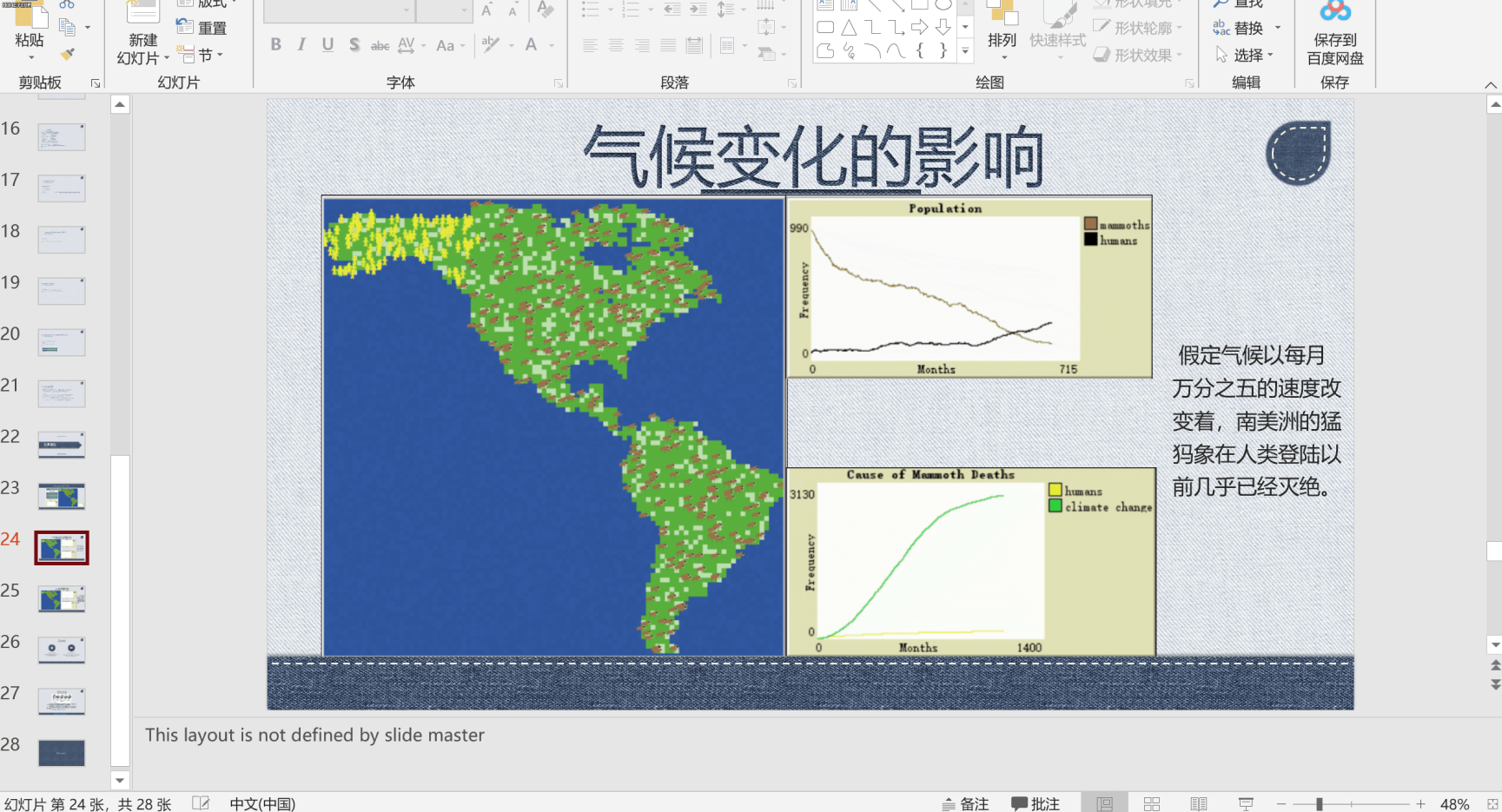Toggle Normal view button in status bar
The height and width of the screenshot is (812, 1502).
pos(1104,804)
